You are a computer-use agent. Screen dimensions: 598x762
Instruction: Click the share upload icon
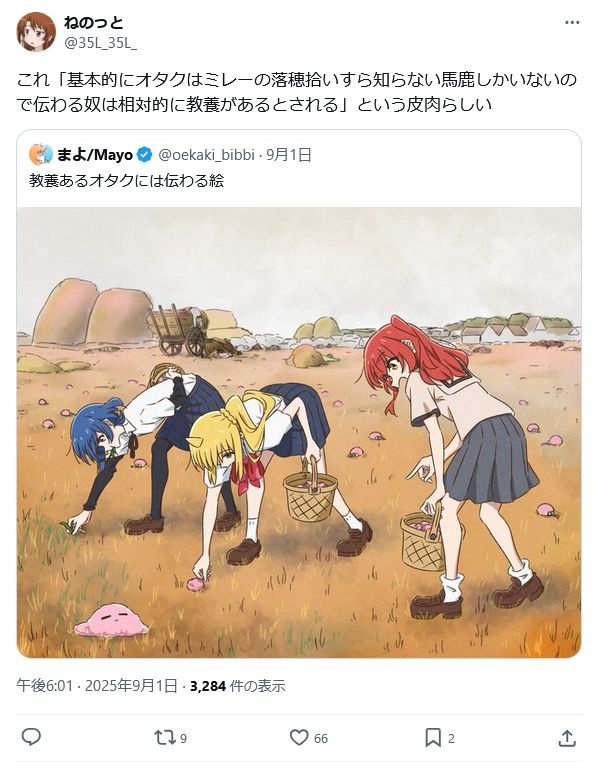[567, 738]
